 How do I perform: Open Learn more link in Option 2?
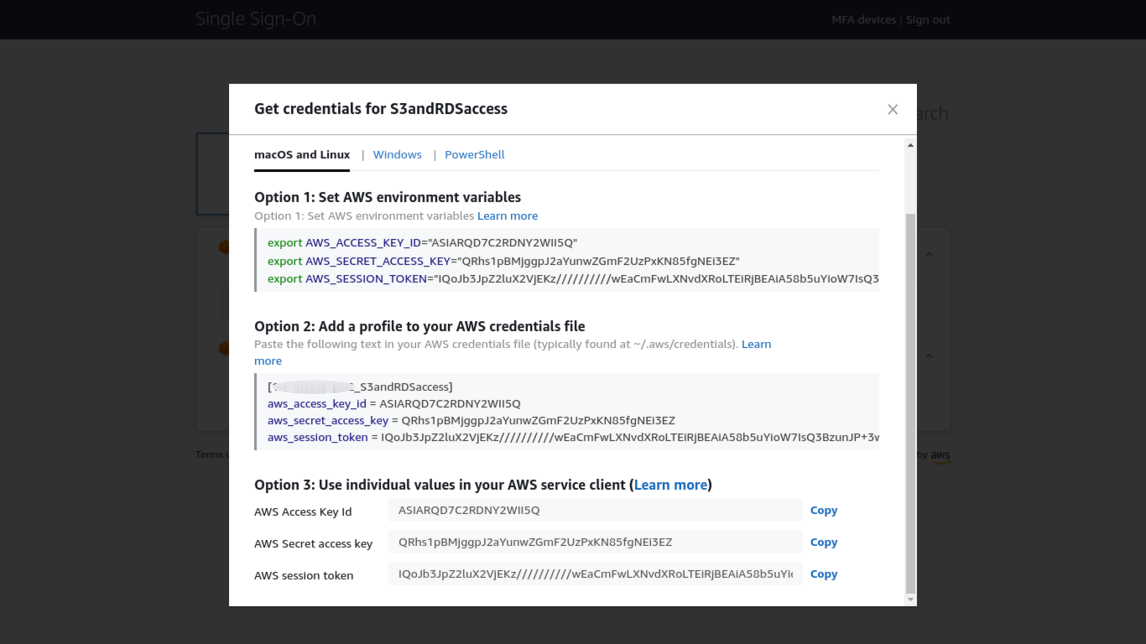click(x=755, y=344)
